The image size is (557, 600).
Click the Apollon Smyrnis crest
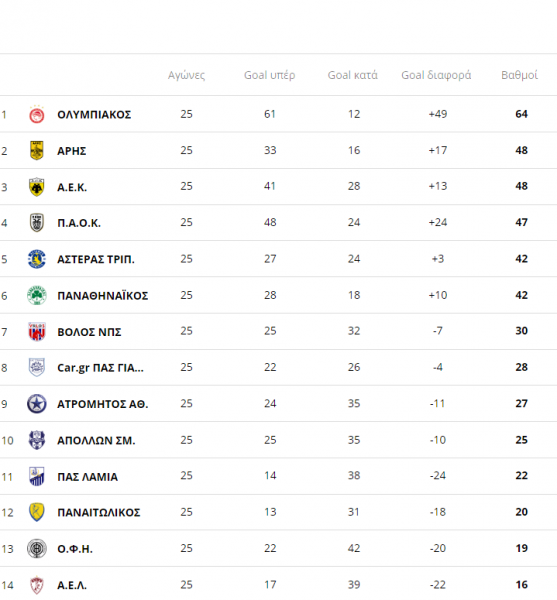(37, 440)
